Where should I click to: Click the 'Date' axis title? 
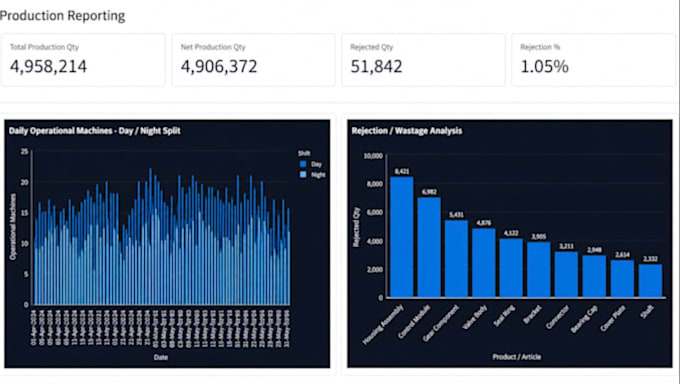click(x=160, y=357)
